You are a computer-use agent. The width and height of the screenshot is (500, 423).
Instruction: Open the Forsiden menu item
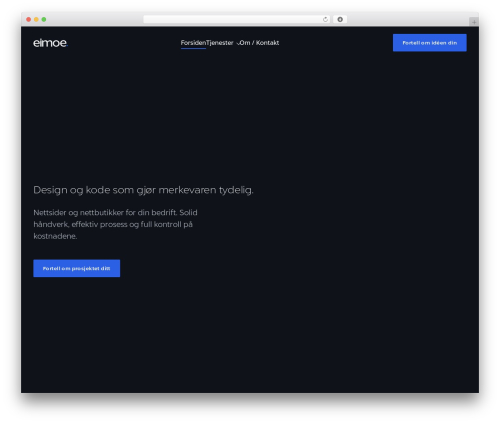(x=193, y=43)
